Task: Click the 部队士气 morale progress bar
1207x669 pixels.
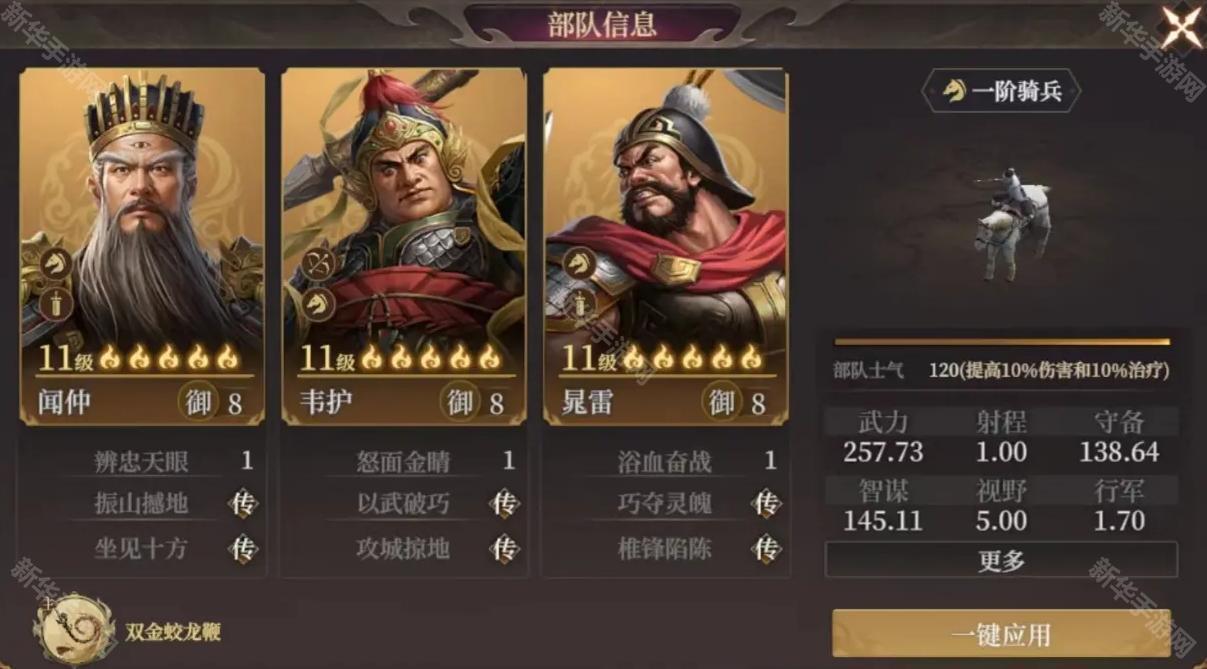Action: (1001, 342)
